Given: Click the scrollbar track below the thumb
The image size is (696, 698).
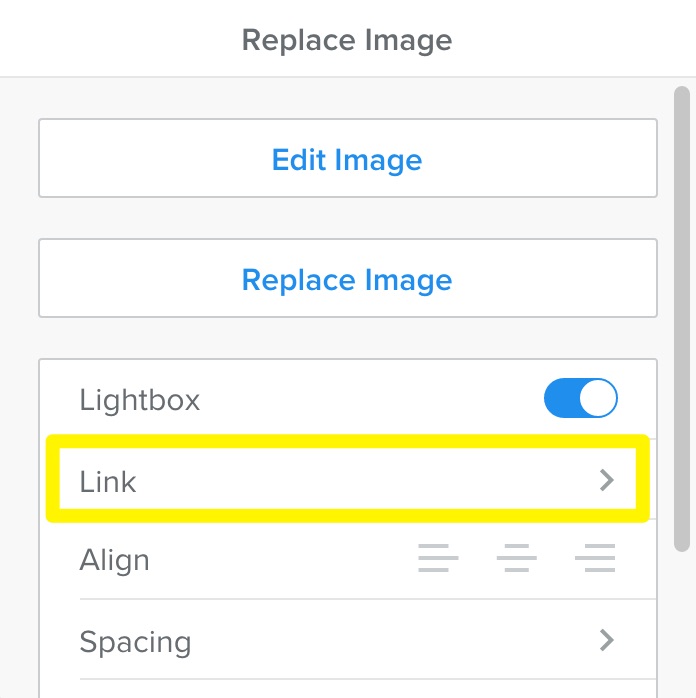Looking at the screenshot, I should (682, 620).
